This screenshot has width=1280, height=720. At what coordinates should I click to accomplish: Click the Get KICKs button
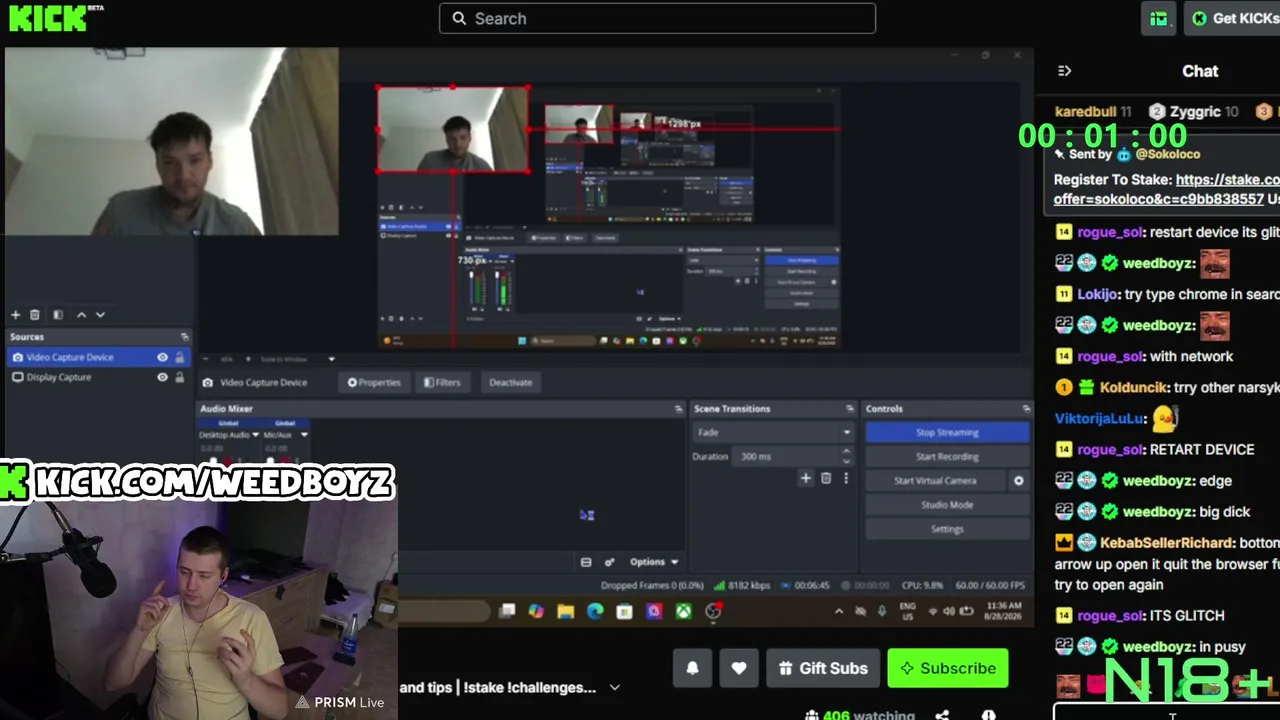[x=1233, y=18]
